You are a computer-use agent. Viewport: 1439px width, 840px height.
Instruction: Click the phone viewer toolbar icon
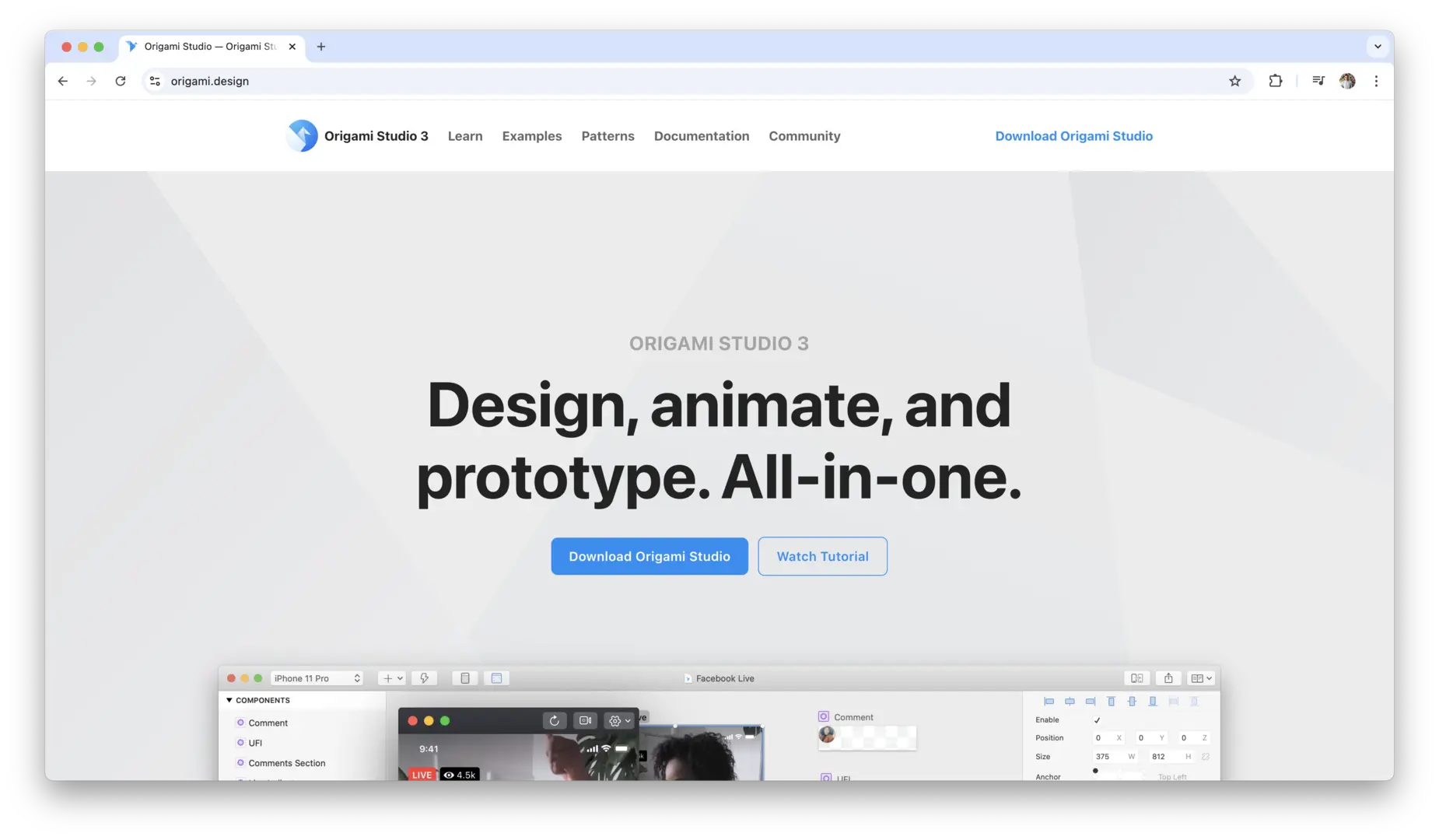point(465,678)
